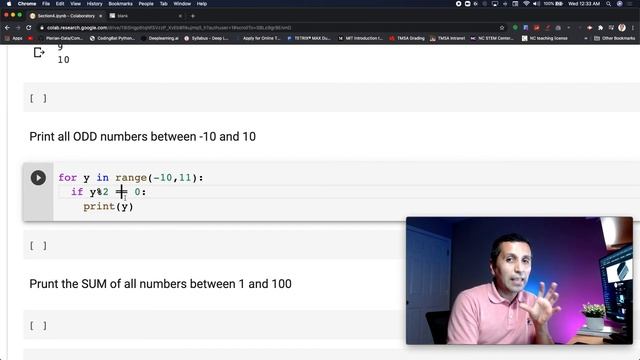Image resolution: width=640 pixels, height=360 pixels.
Task: Open the NC teaching license bookmark
Action: [x=545, y=38]
